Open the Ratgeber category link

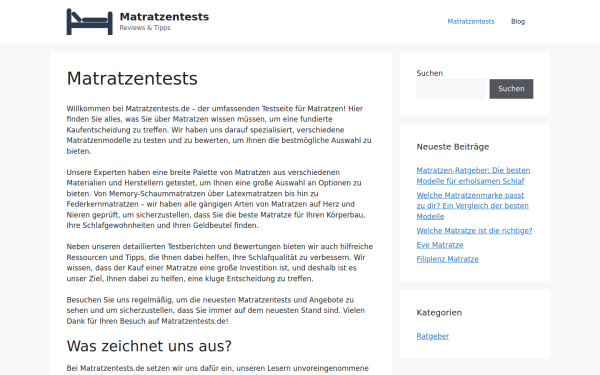(x=432, y=336)
